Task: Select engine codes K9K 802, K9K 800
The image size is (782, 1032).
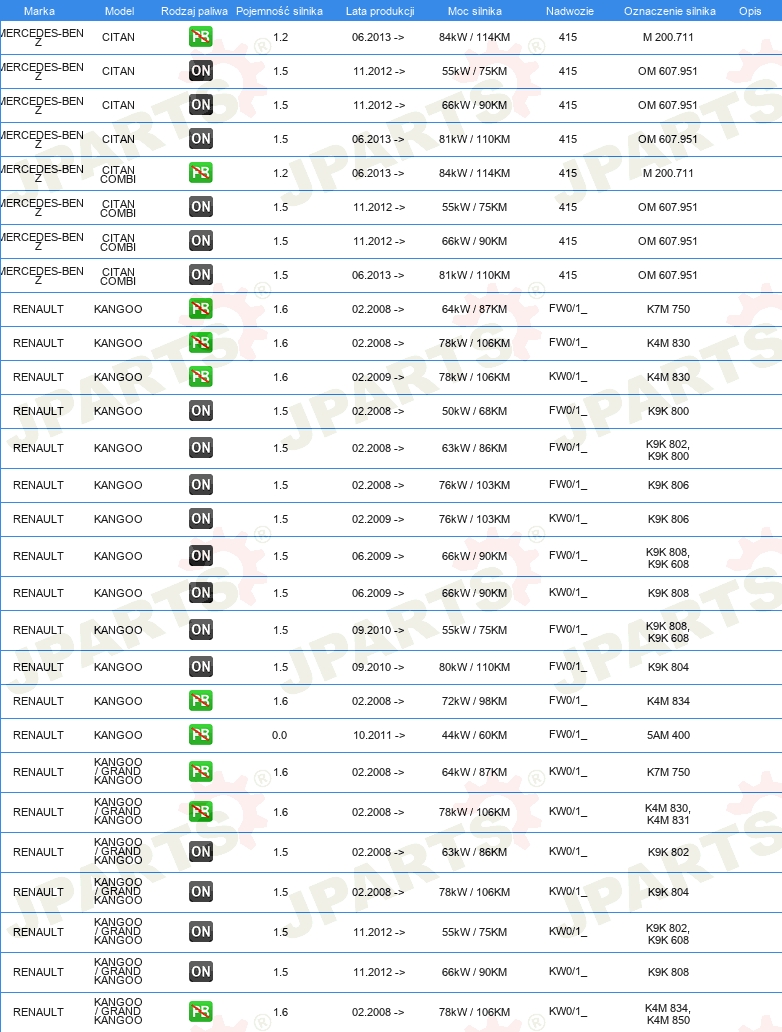Action: point(668,450)
